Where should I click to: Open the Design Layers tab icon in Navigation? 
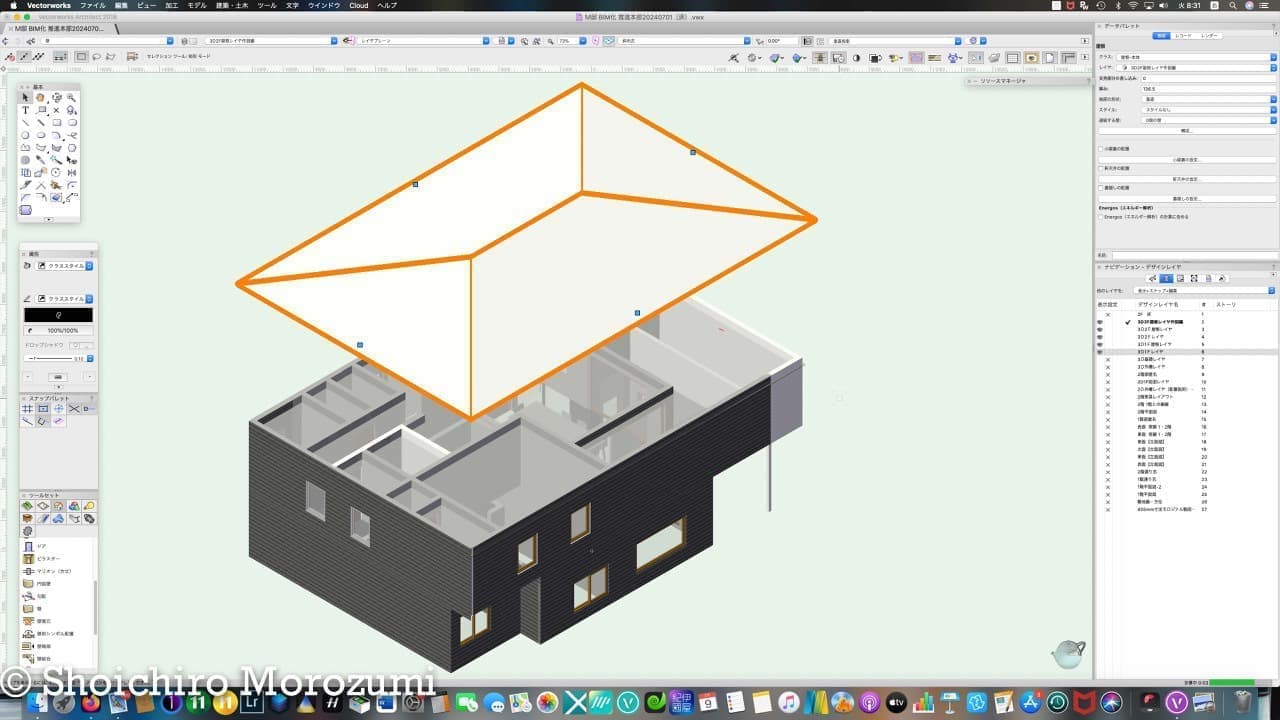(1165, 278)
